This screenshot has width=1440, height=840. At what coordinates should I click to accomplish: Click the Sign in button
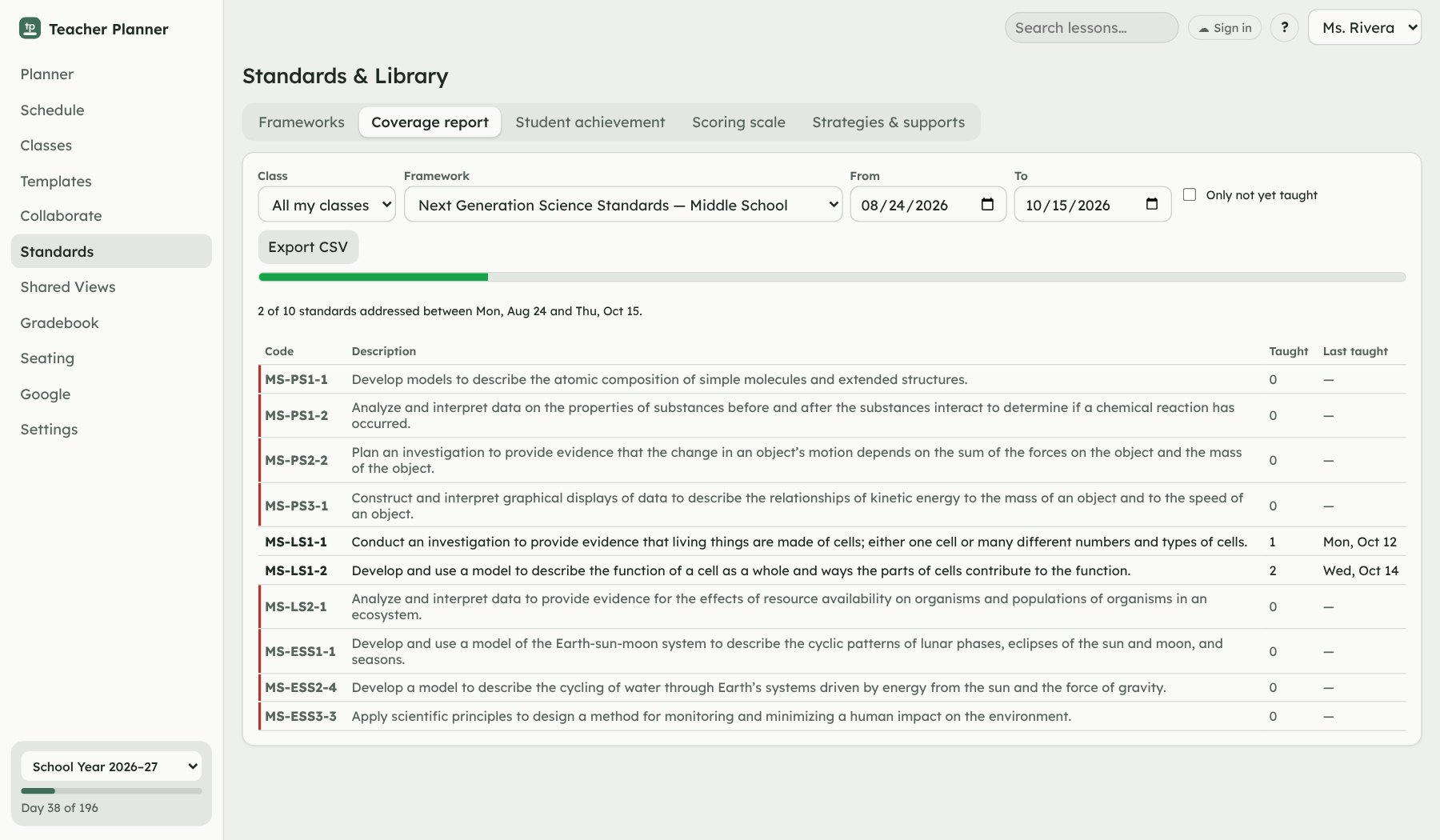pyautogui.click(x=1225, y=28)
